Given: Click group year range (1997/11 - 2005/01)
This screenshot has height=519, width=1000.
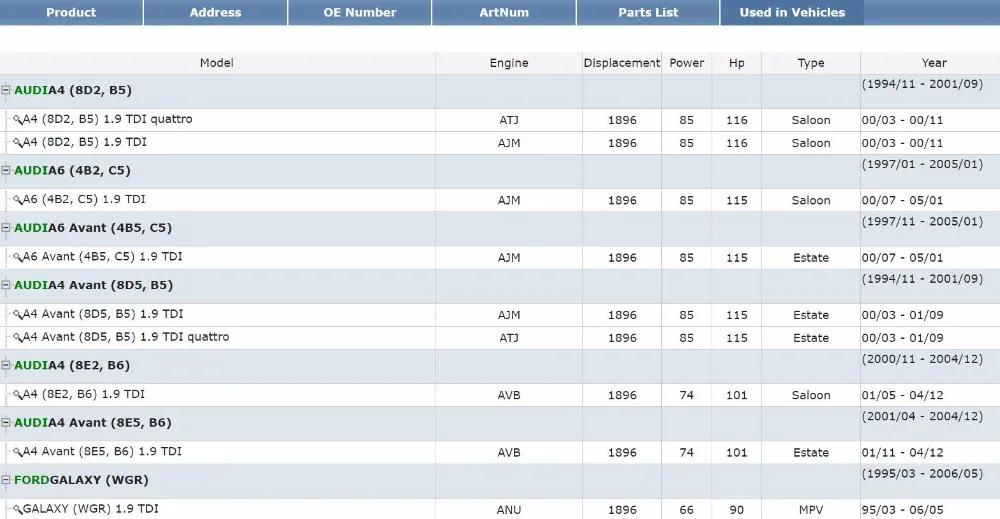Looking at the screenshot, I should [x=922, y=222].
